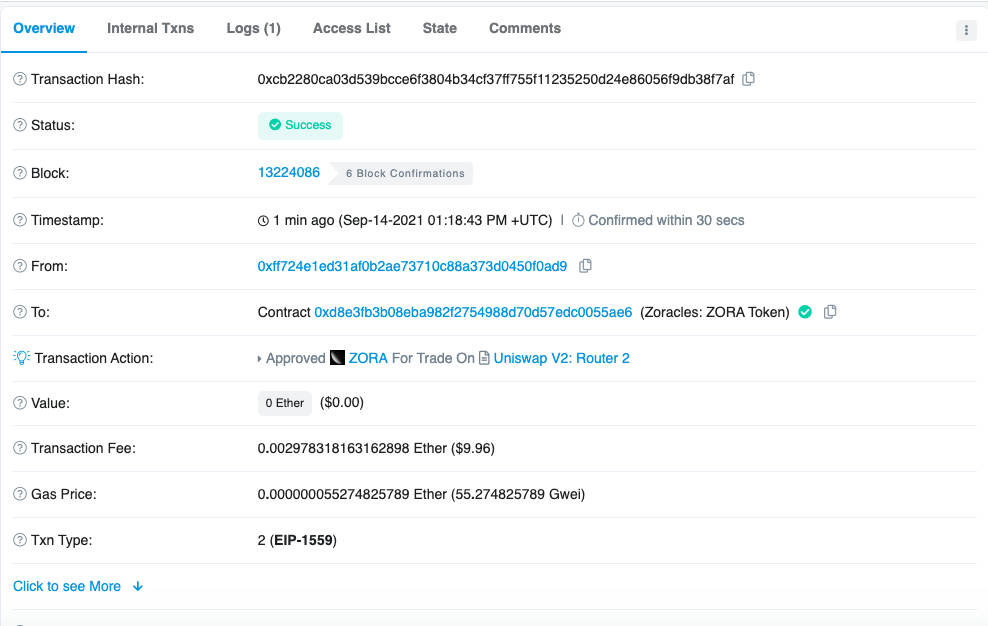The height and width of the screenshot is (626, 988).
Task: Expand details with Click to see More
Action: (78, 586)
